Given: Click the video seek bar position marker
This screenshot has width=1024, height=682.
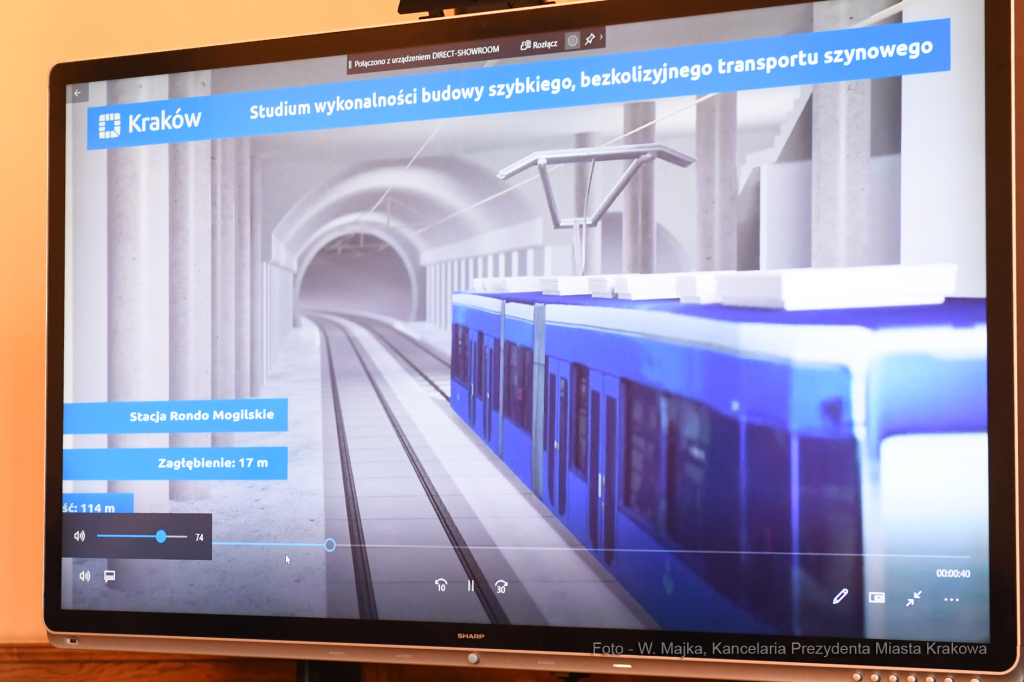Looking at the screenshot, I should pos(329,545).
